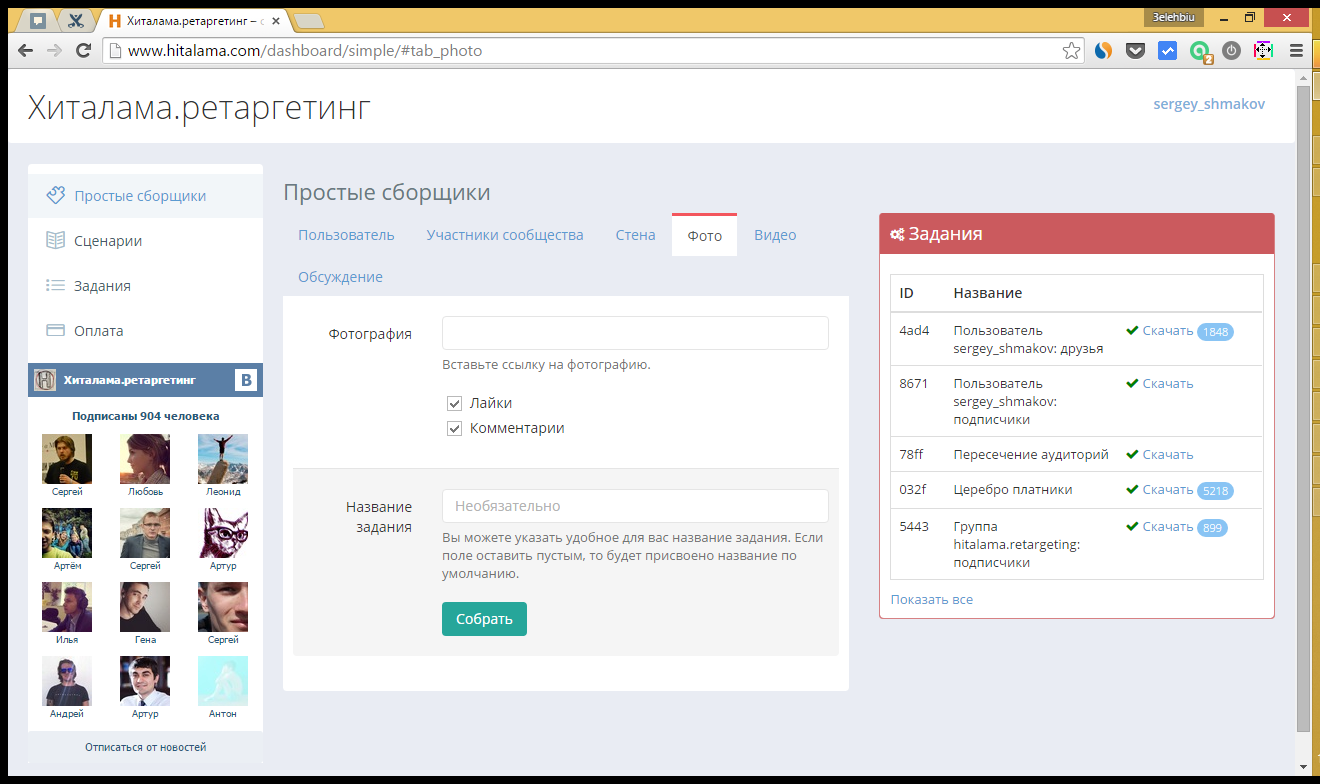
Task: Download task 8671 via Скачать
Action: [1168, 383]
